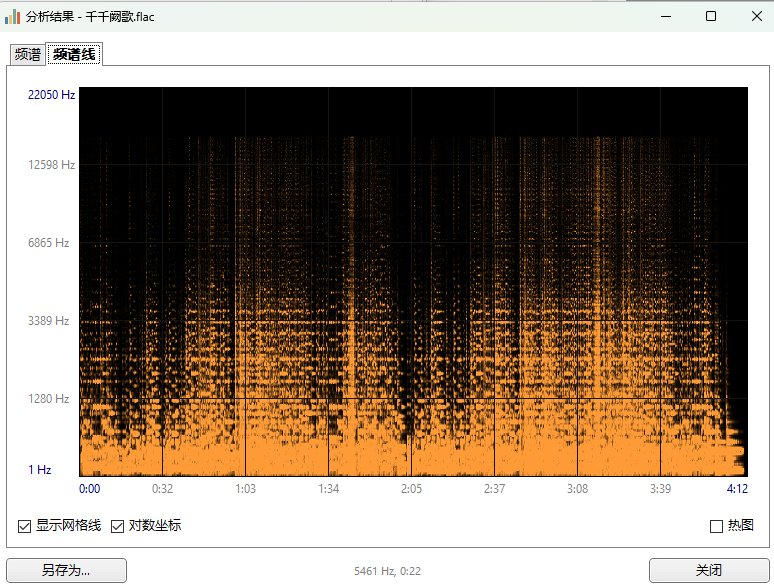This screenshot has width=774, height=587.
Task: Close the window using the title bar X
Action: (x=757, y=16)
